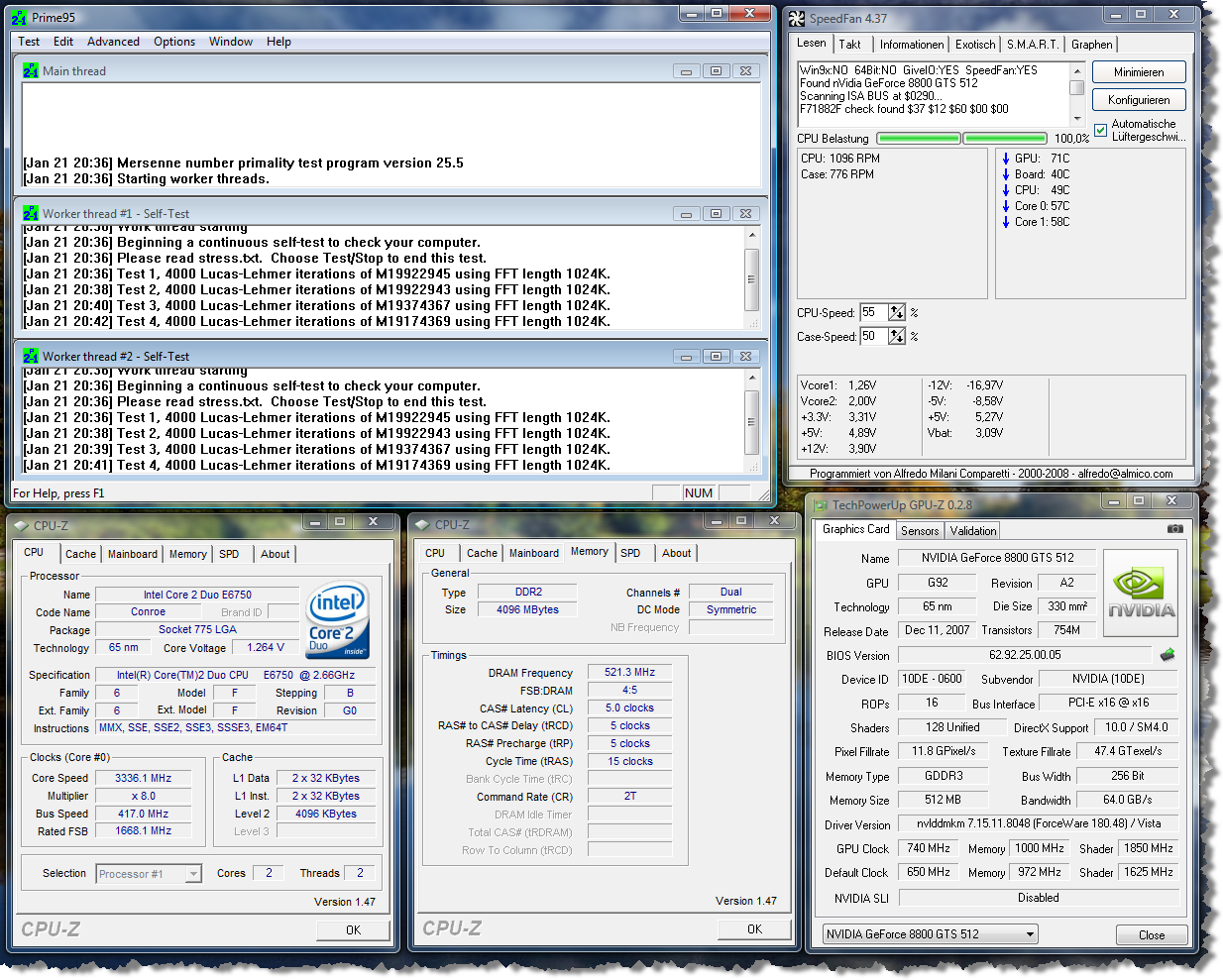Maximize the Worker thread #2 subwindow
Screen dimensions: 1223x980
(x=716, y=357)
